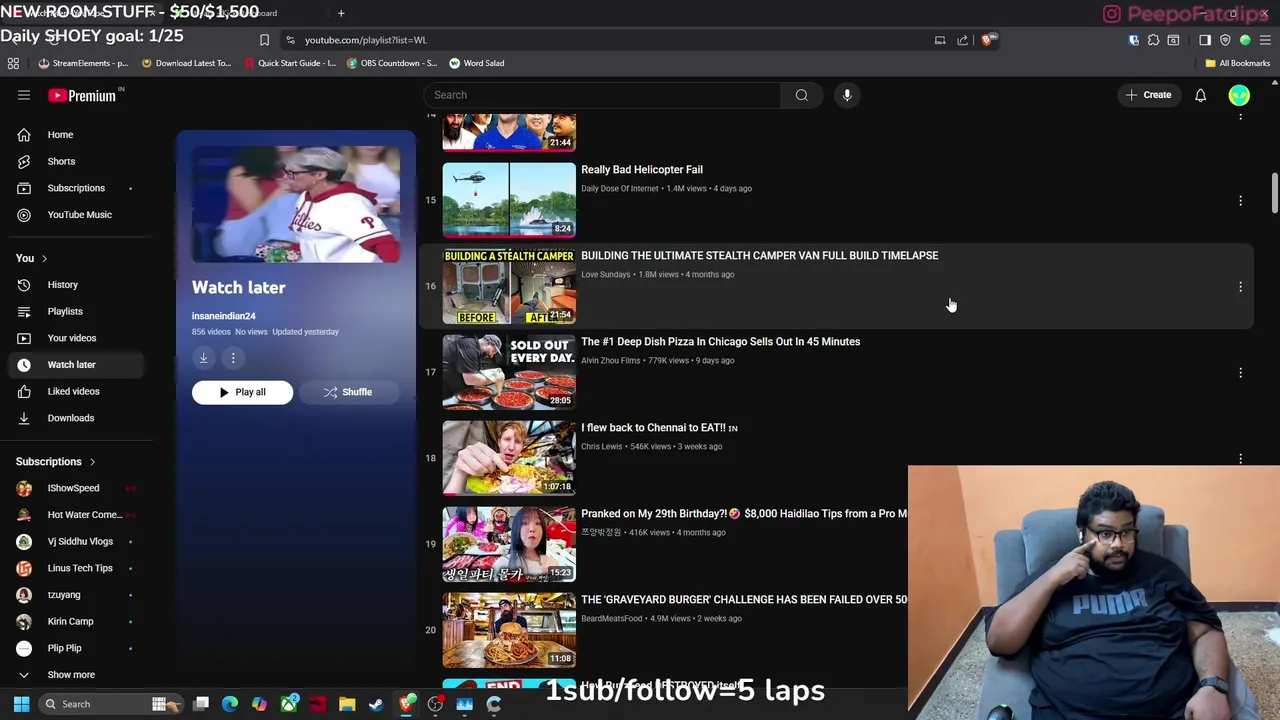Open playlist more options under Watch later

(x=233, y=358)
